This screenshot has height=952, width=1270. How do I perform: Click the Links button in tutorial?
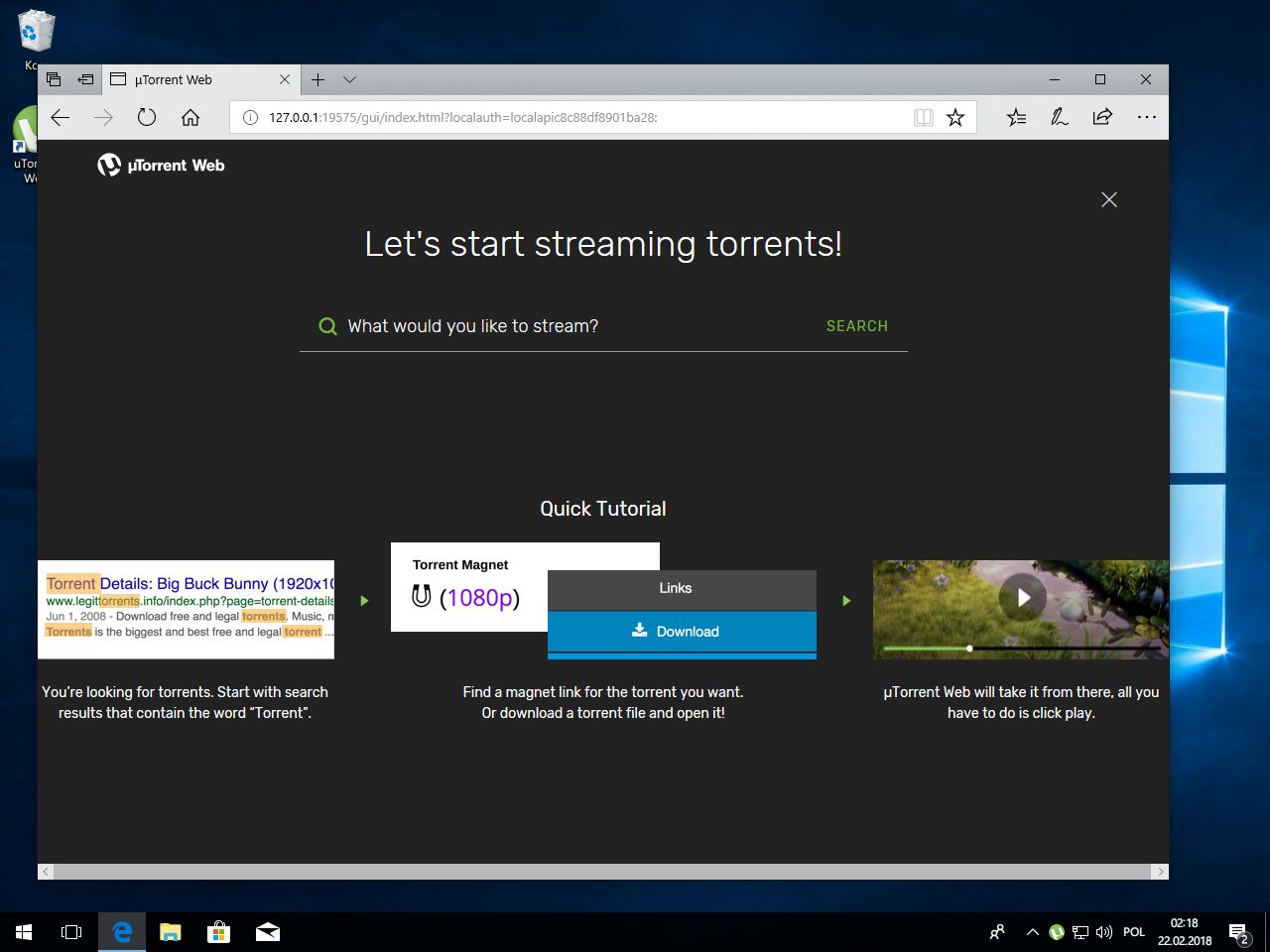click(x=682, y=589)
